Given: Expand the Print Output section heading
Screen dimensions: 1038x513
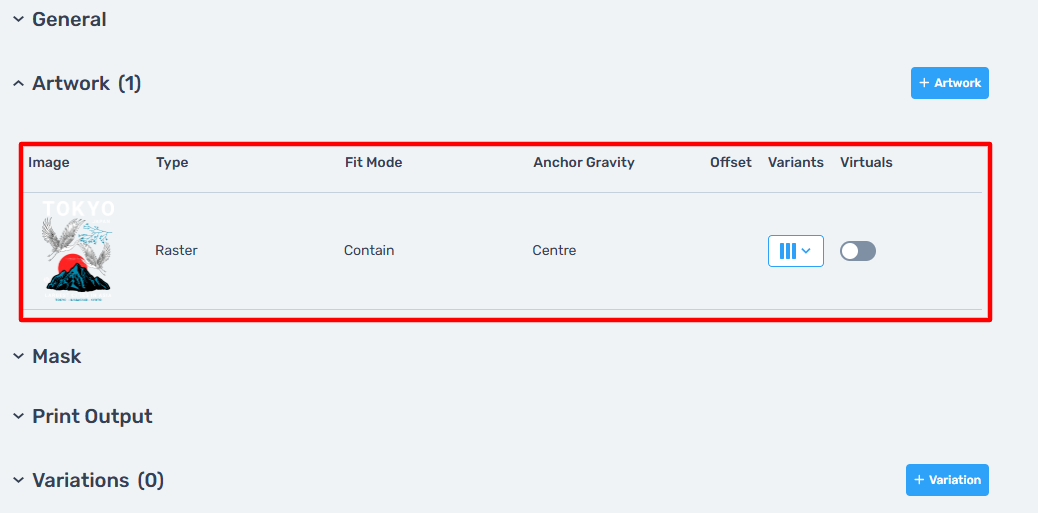Looking at the screenshot, I should [92, 416].
